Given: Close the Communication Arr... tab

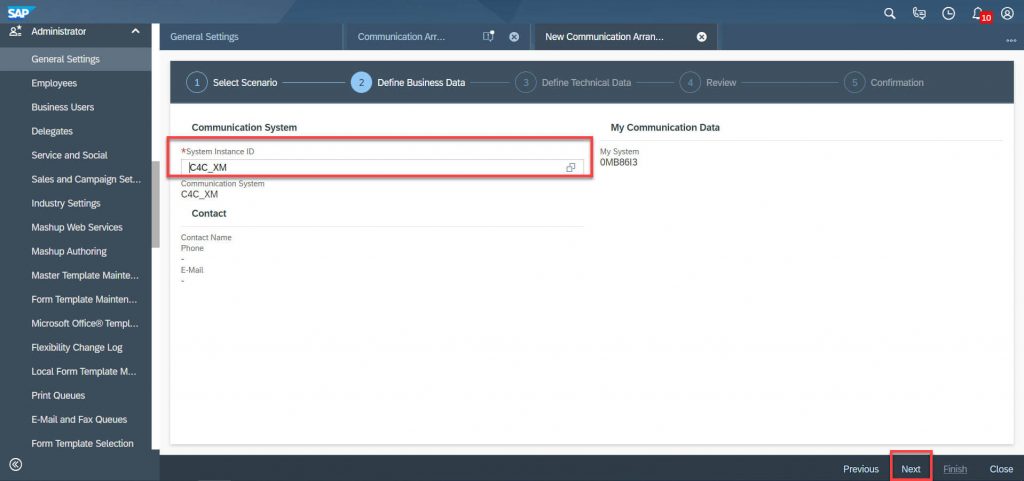Looking at the screenshot, I should (514, 37).
